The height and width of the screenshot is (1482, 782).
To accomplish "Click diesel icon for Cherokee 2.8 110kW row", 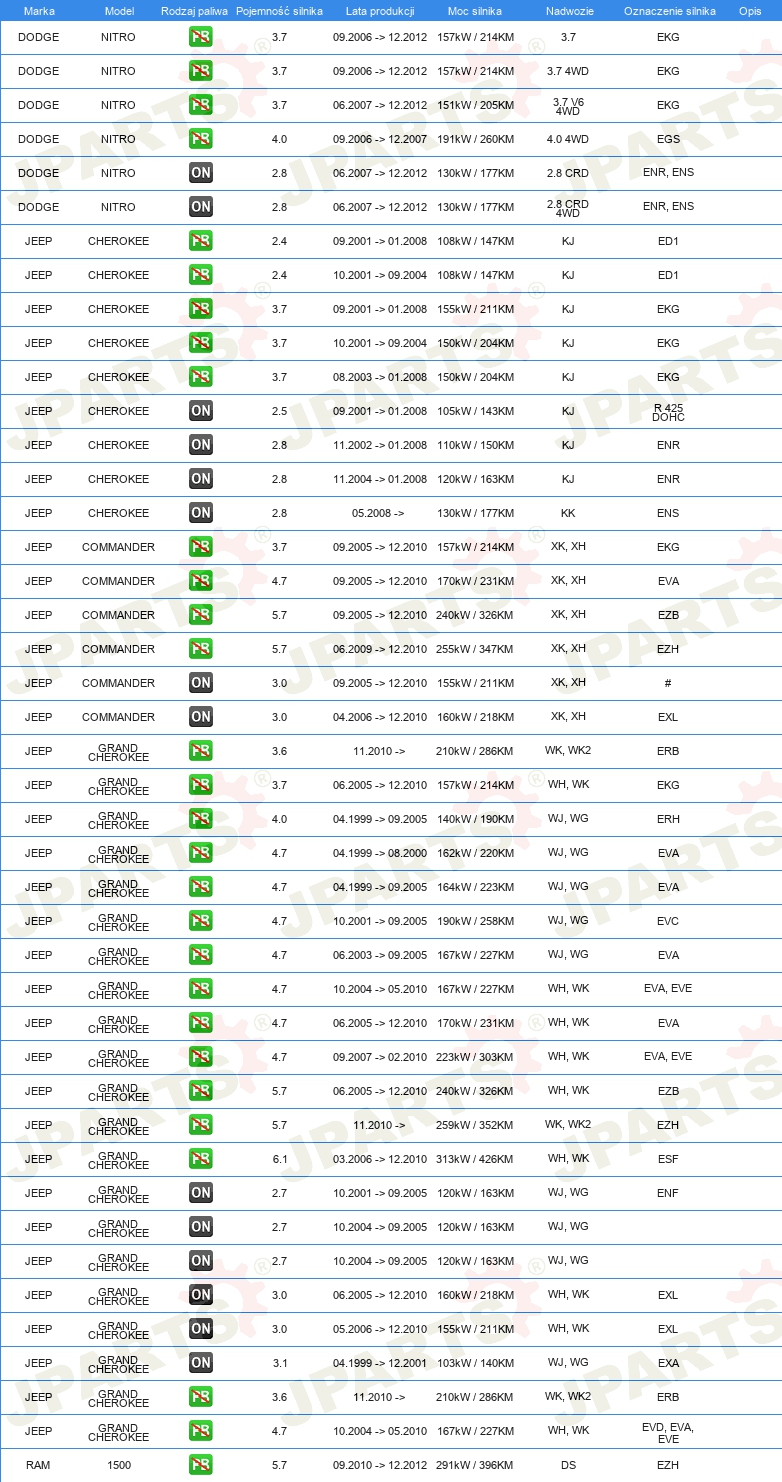I will coord(201,445).
